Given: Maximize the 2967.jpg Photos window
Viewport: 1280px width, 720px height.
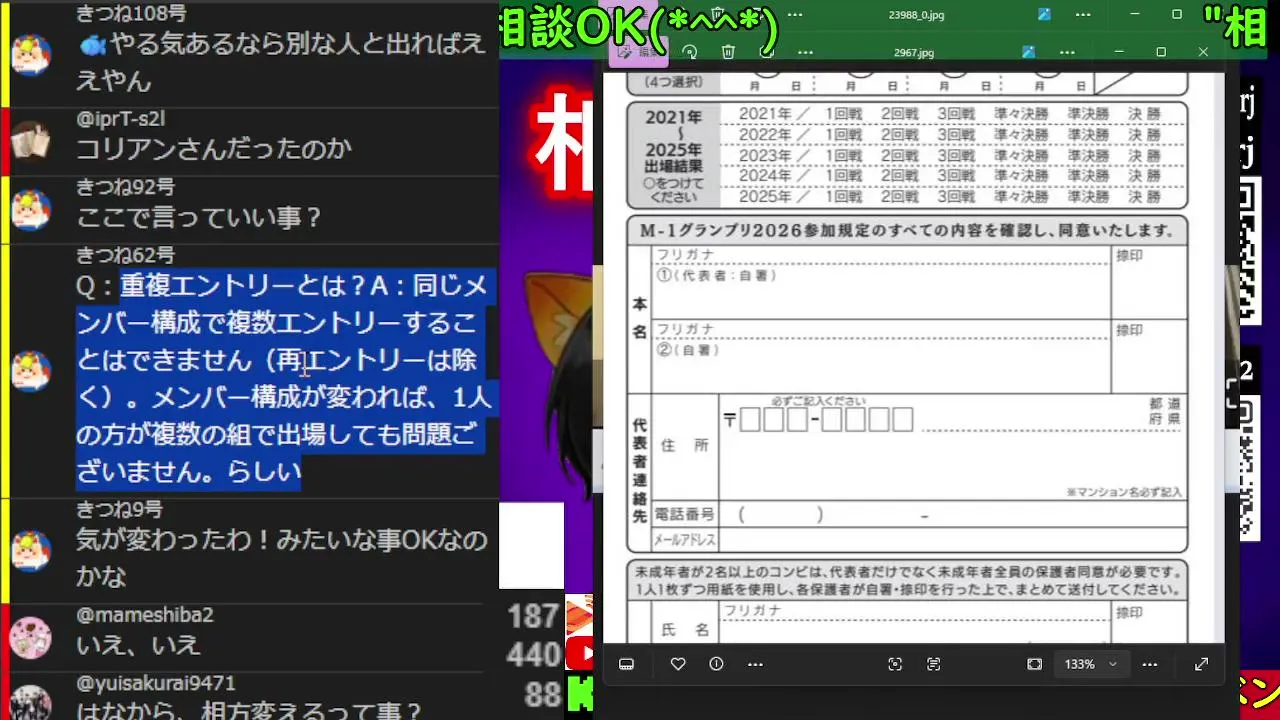Looking at the screenshot, I should (x=1161, y=52).
